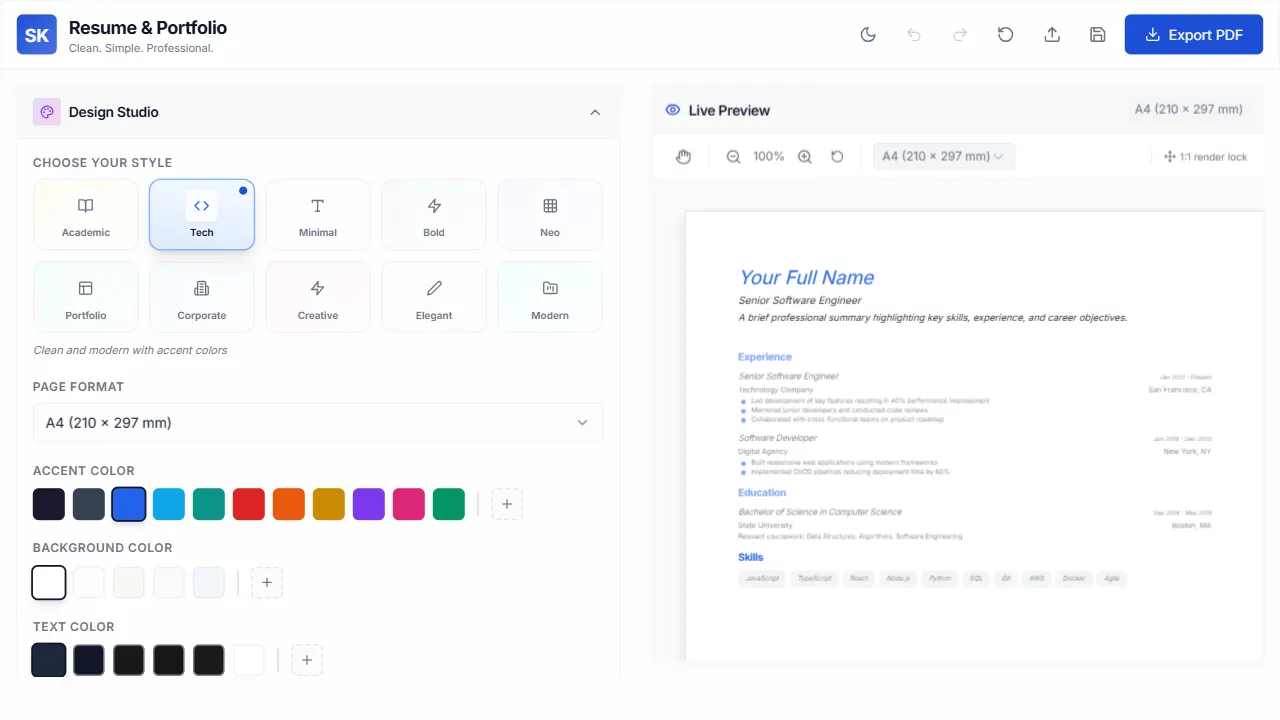Collapse the Design Studio panel
The height and width of the screenshot is (720, 1280).
pos(595,112)
